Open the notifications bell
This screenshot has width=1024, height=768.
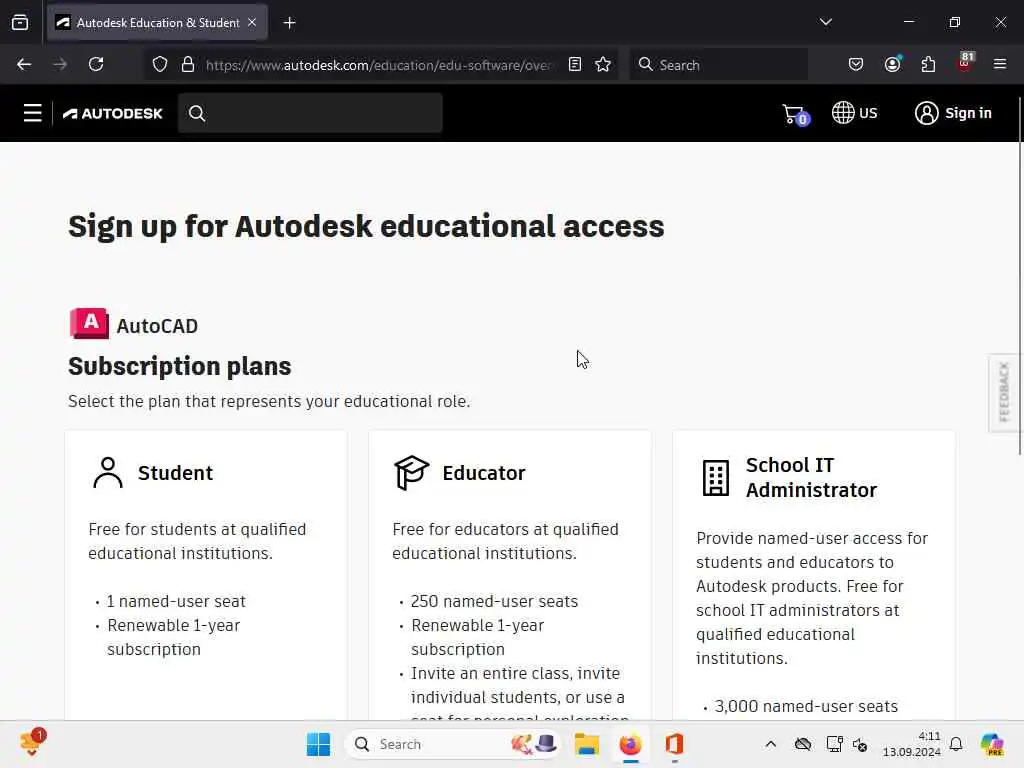click(x=956, y=744)
